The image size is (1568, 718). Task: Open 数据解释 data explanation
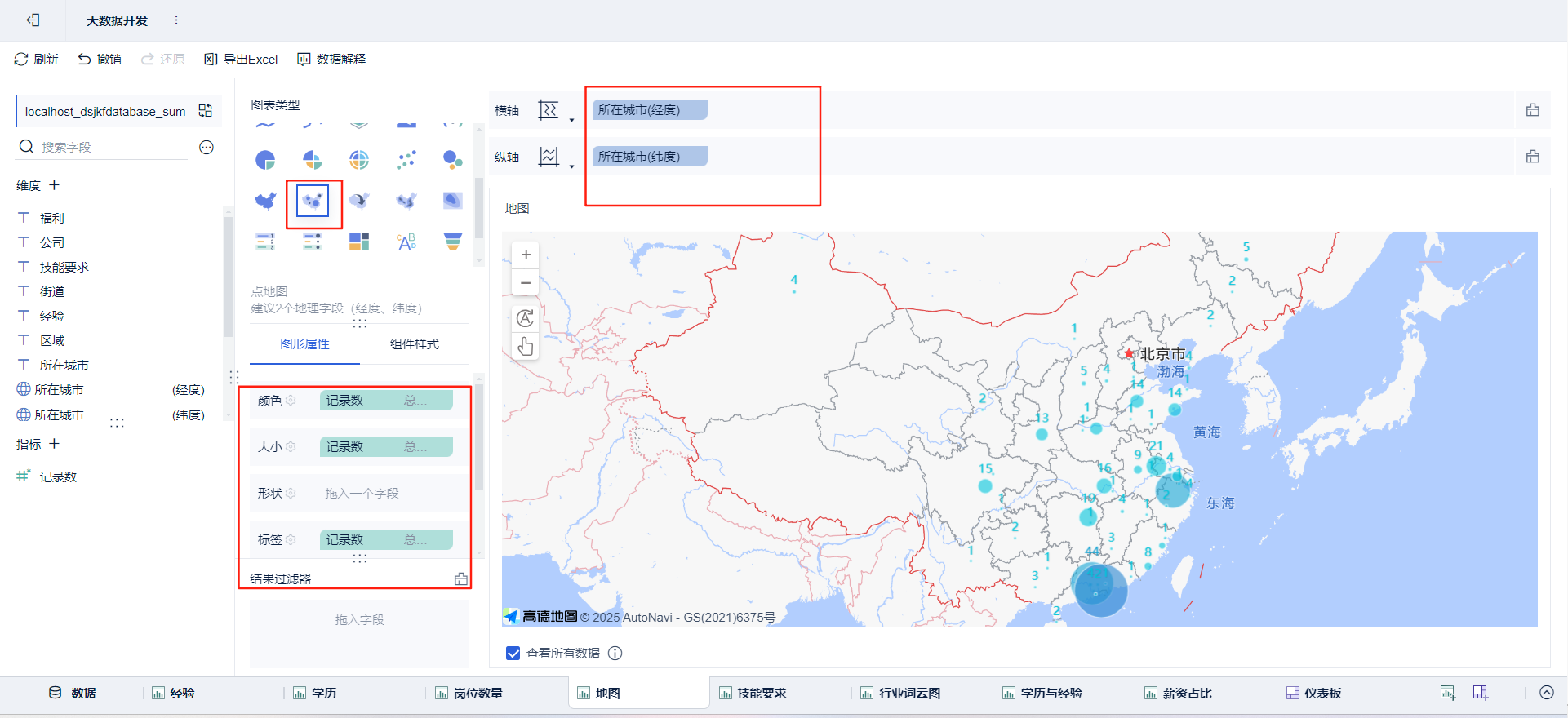tap(331, 60)
